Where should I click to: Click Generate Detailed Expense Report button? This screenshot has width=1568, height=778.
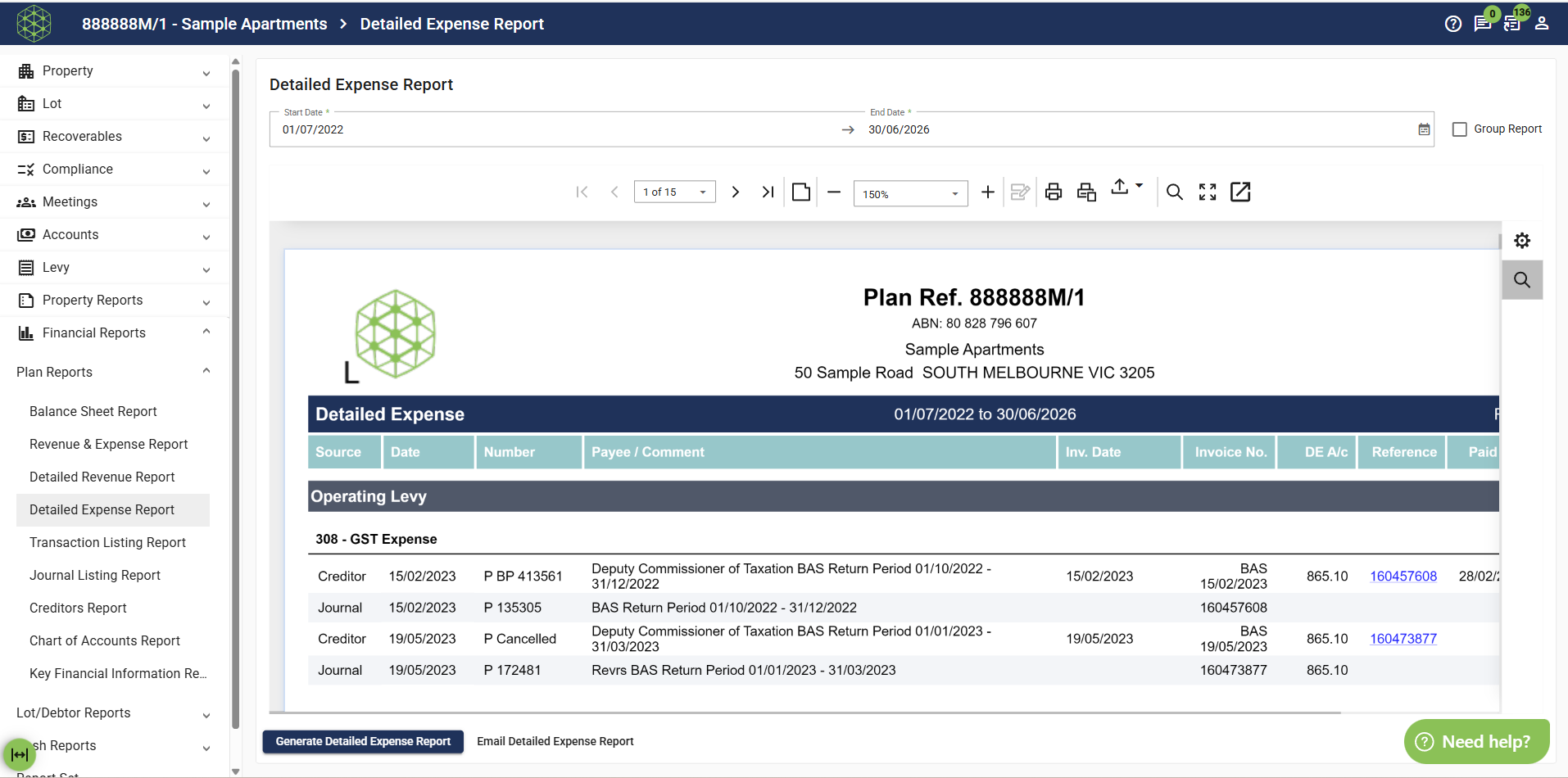pos(363,741)
